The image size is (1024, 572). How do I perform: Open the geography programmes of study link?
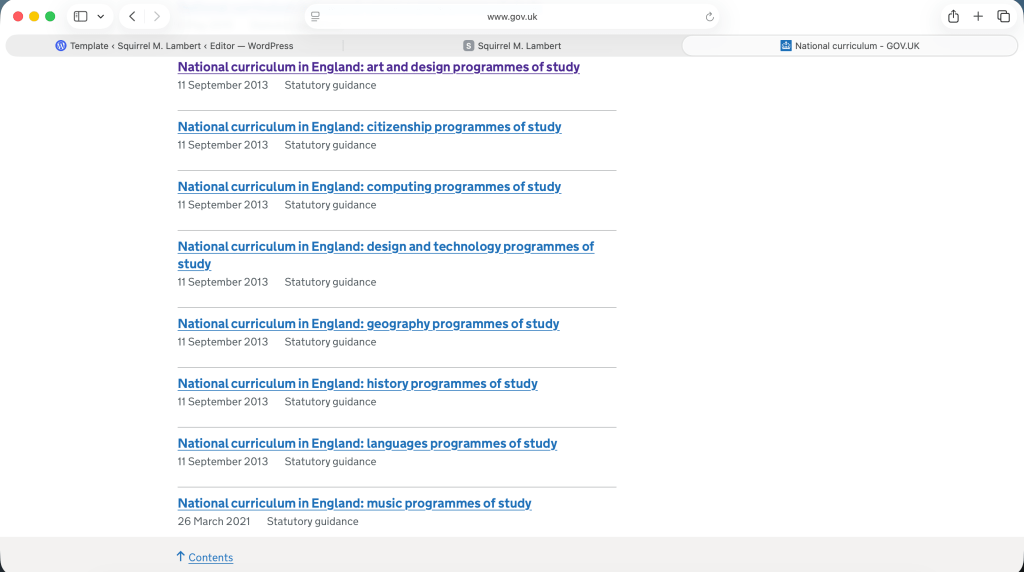click(368, 324)
